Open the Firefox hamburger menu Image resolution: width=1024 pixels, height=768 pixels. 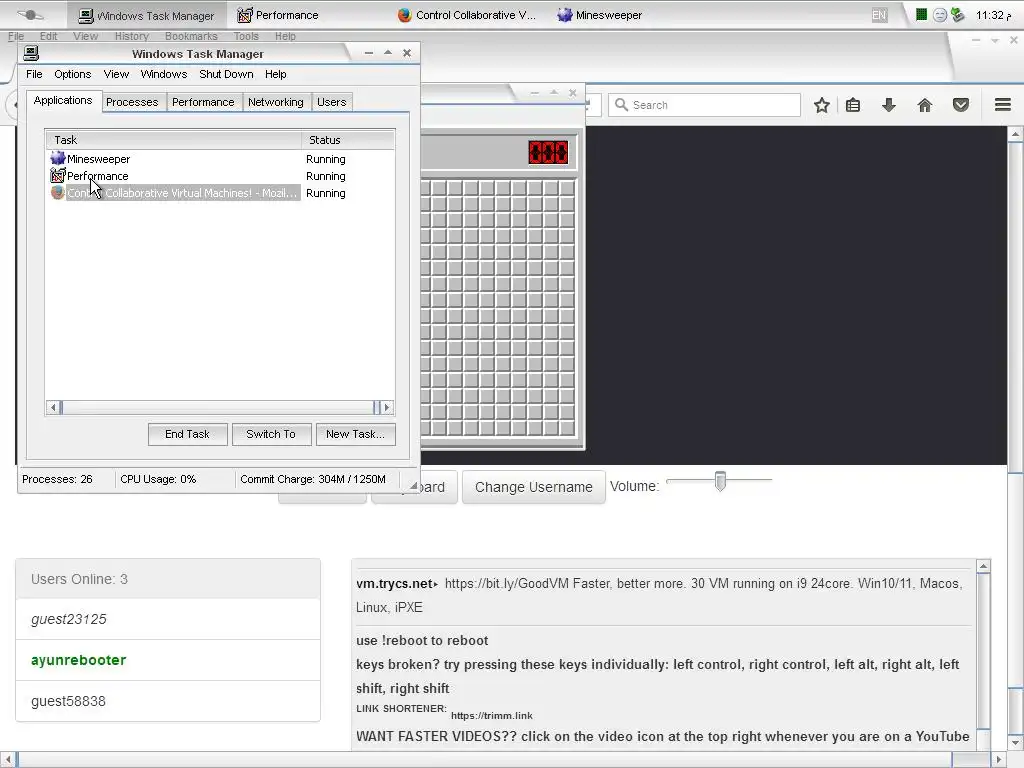coord(1003,104)
